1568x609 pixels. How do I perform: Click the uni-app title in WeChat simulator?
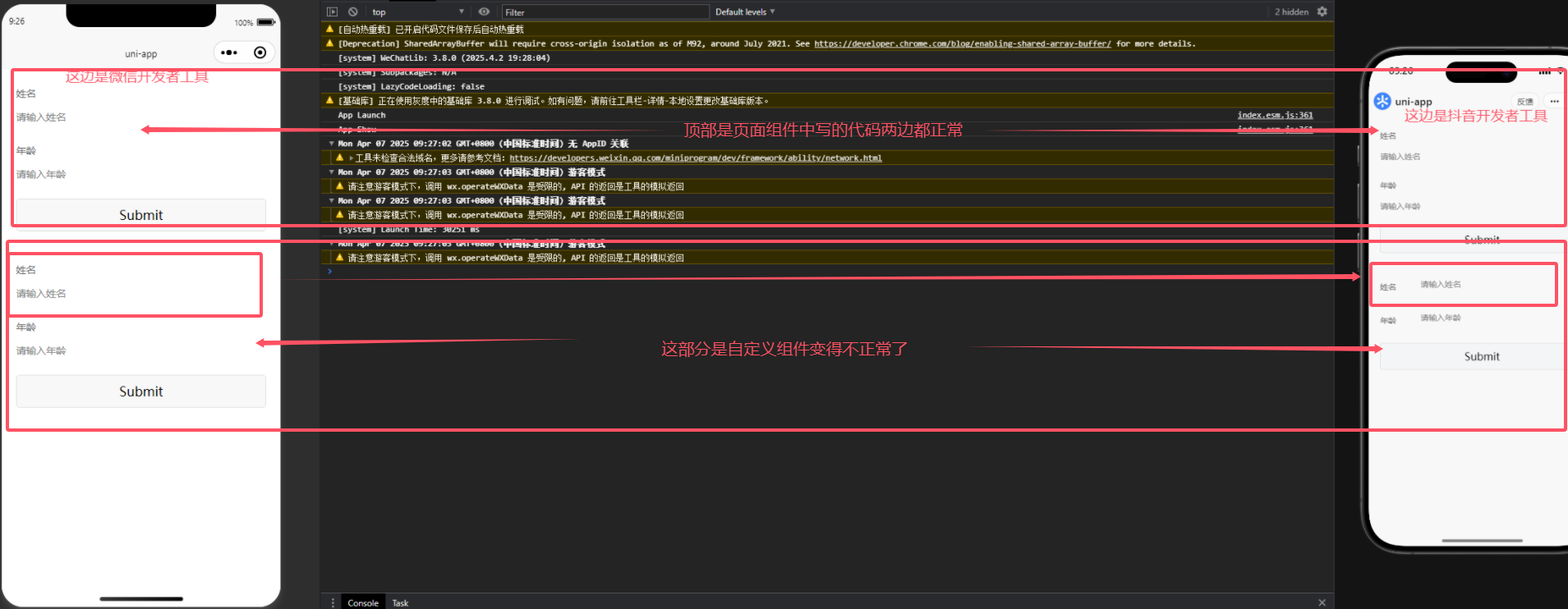pyautogui.click(x=141, y=53)
